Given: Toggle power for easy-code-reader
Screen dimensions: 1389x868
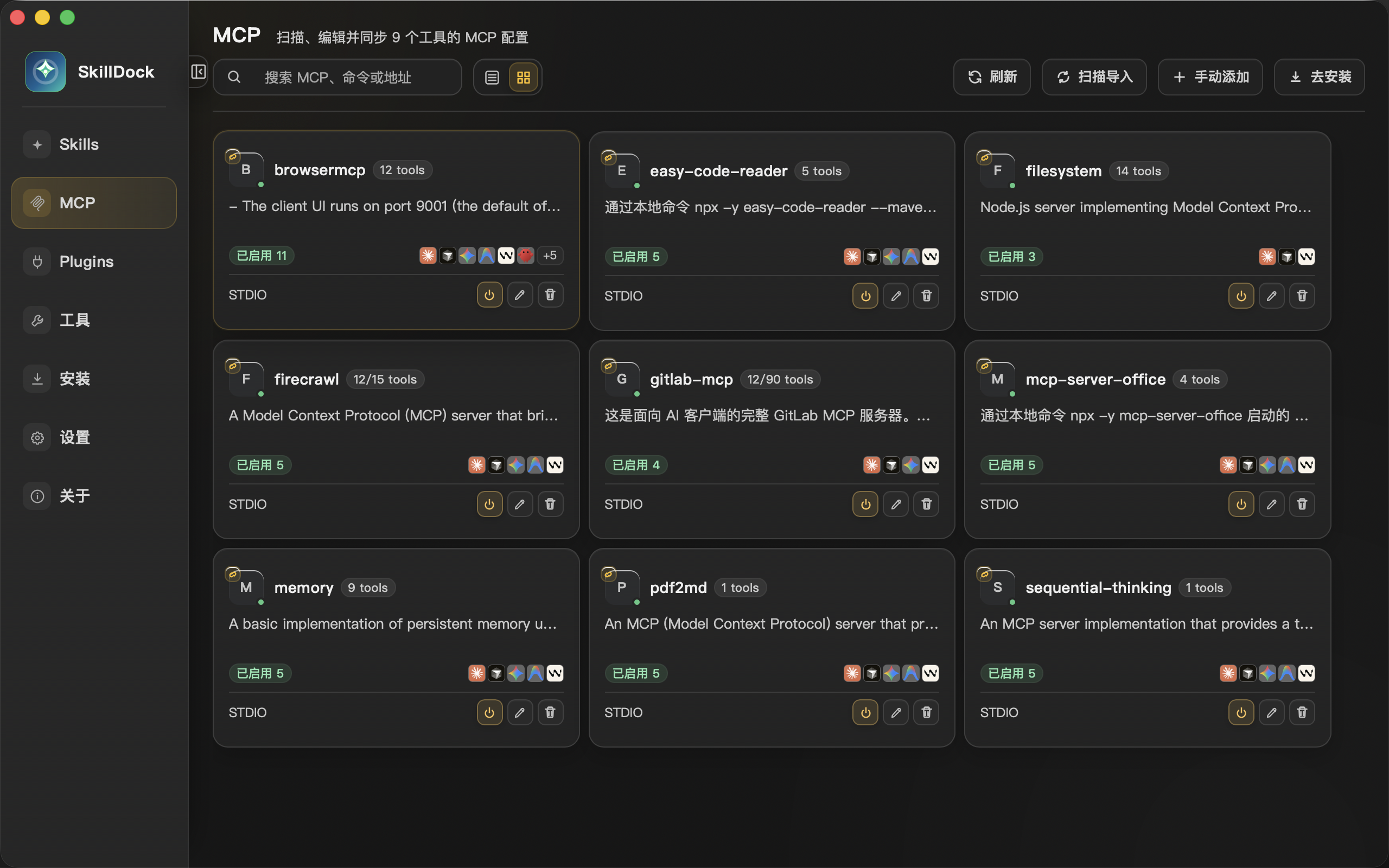Looking at the screenshot, I should point(865,296).
